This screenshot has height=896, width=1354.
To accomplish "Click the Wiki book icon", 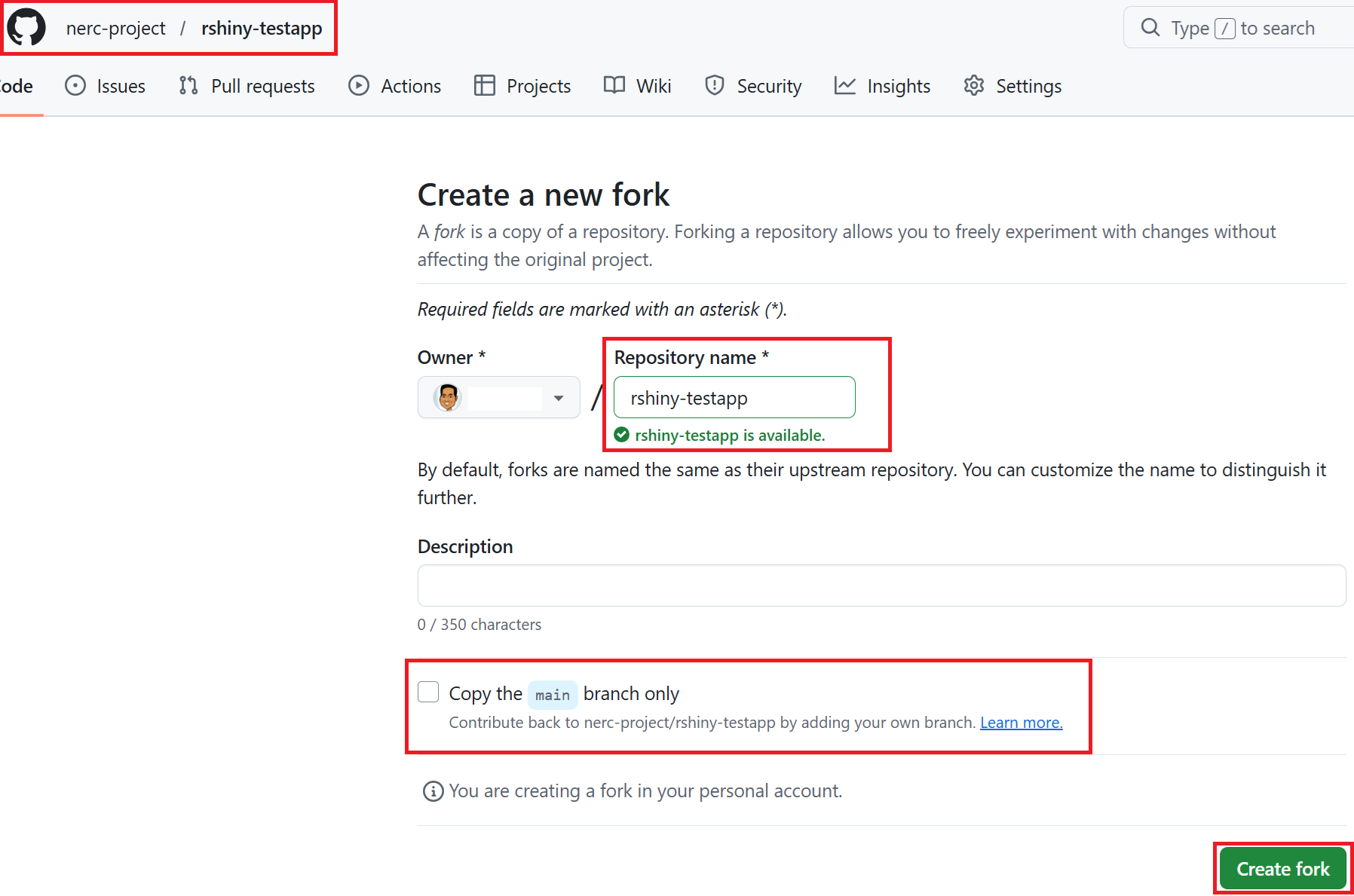I will (x=614, y=86).
